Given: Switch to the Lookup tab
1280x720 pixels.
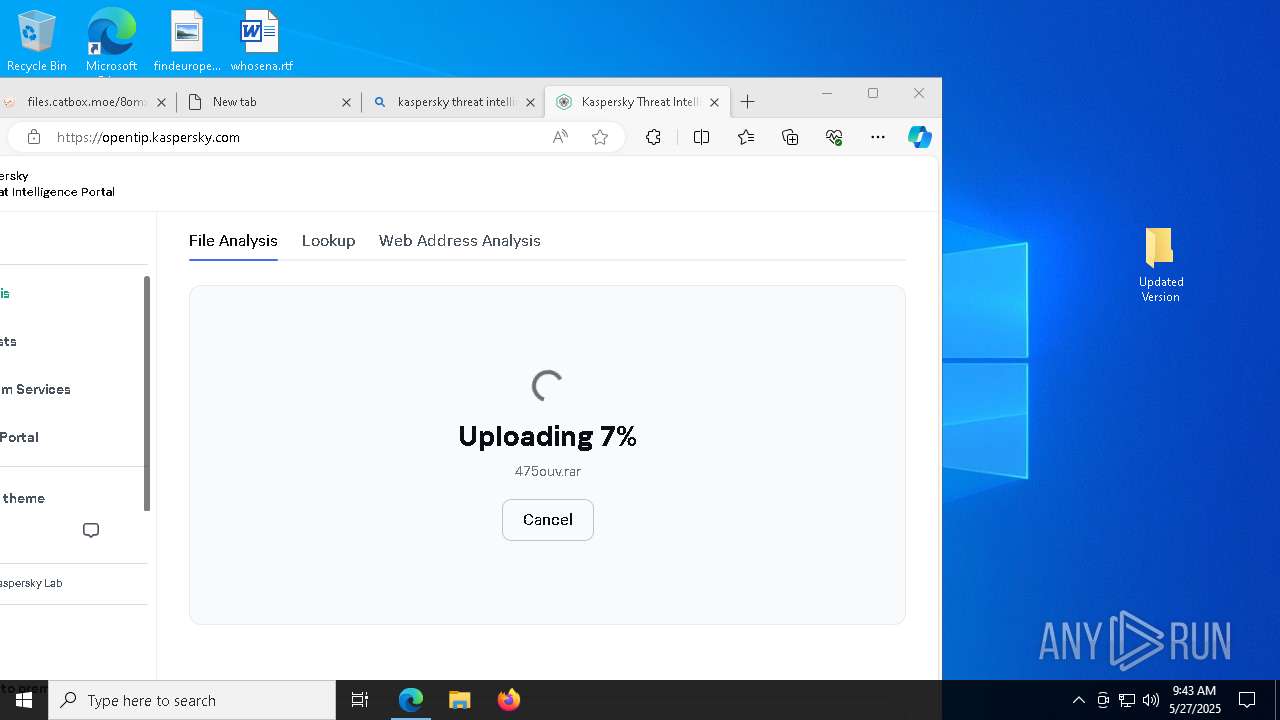Looking at the screenshot, I should click(x=328, y=241).
